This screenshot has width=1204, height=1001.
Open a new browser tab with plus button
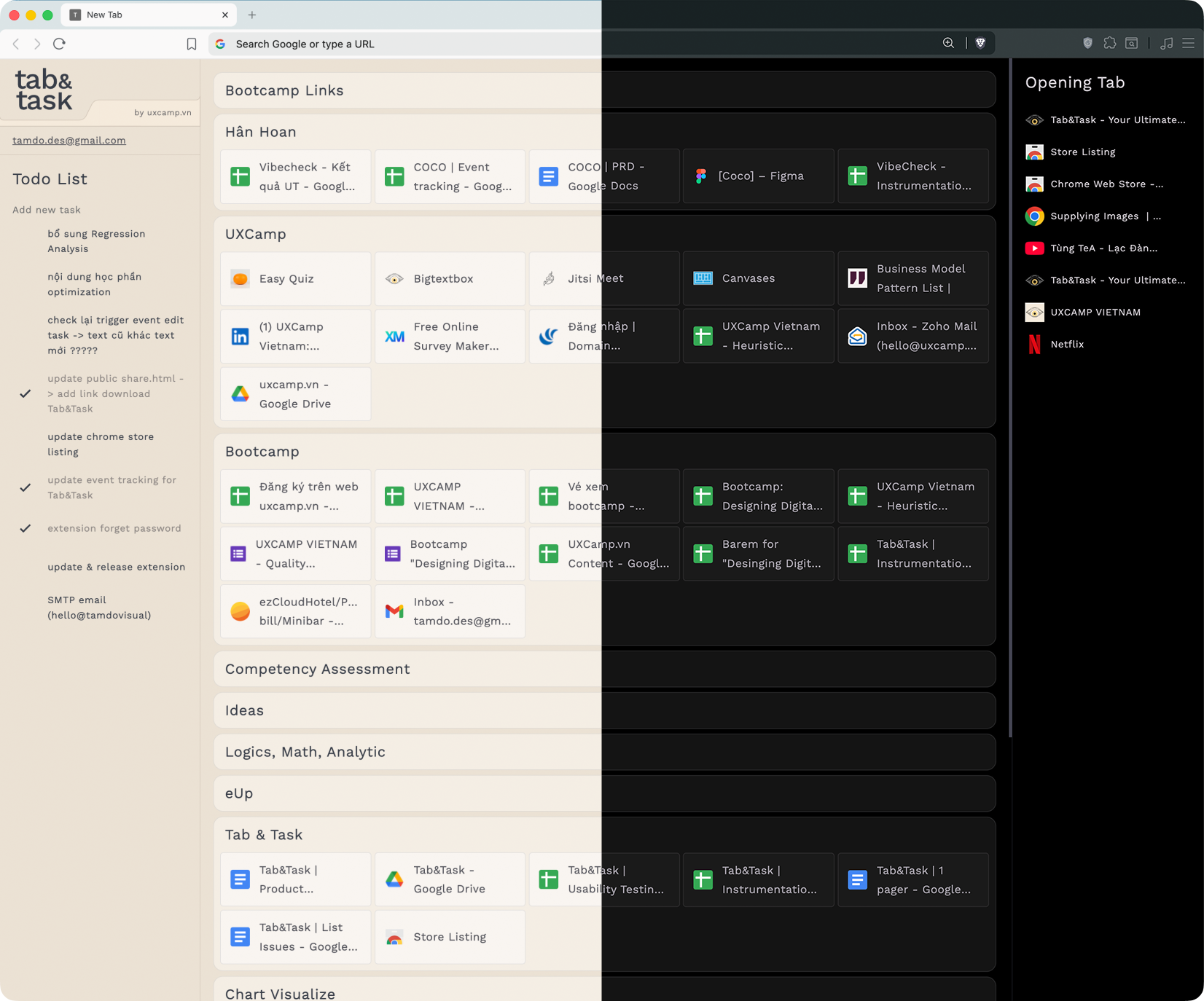click(252, 15)
